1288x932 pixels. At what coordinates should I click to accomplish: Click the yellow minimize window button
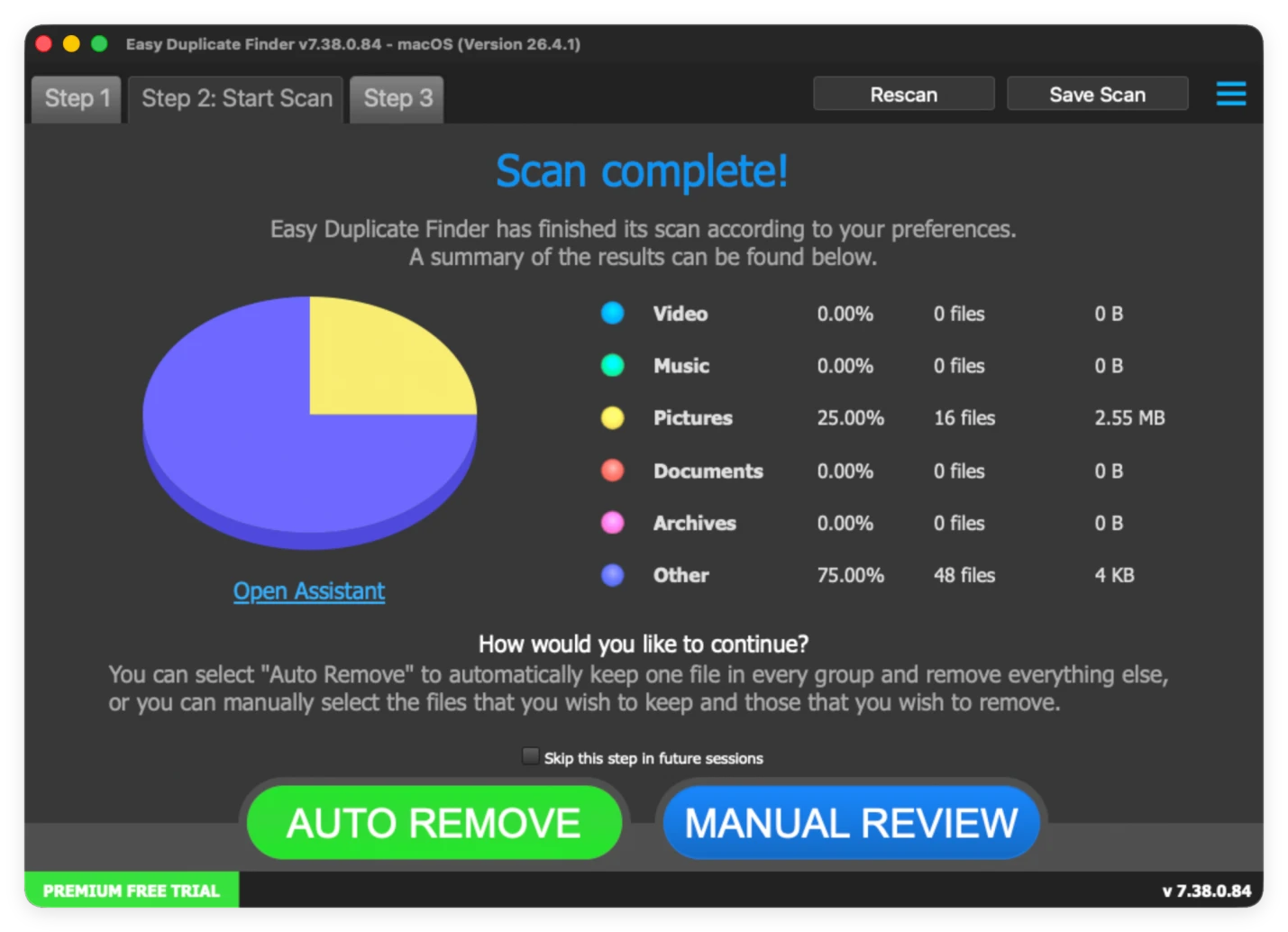click(71, 43)
